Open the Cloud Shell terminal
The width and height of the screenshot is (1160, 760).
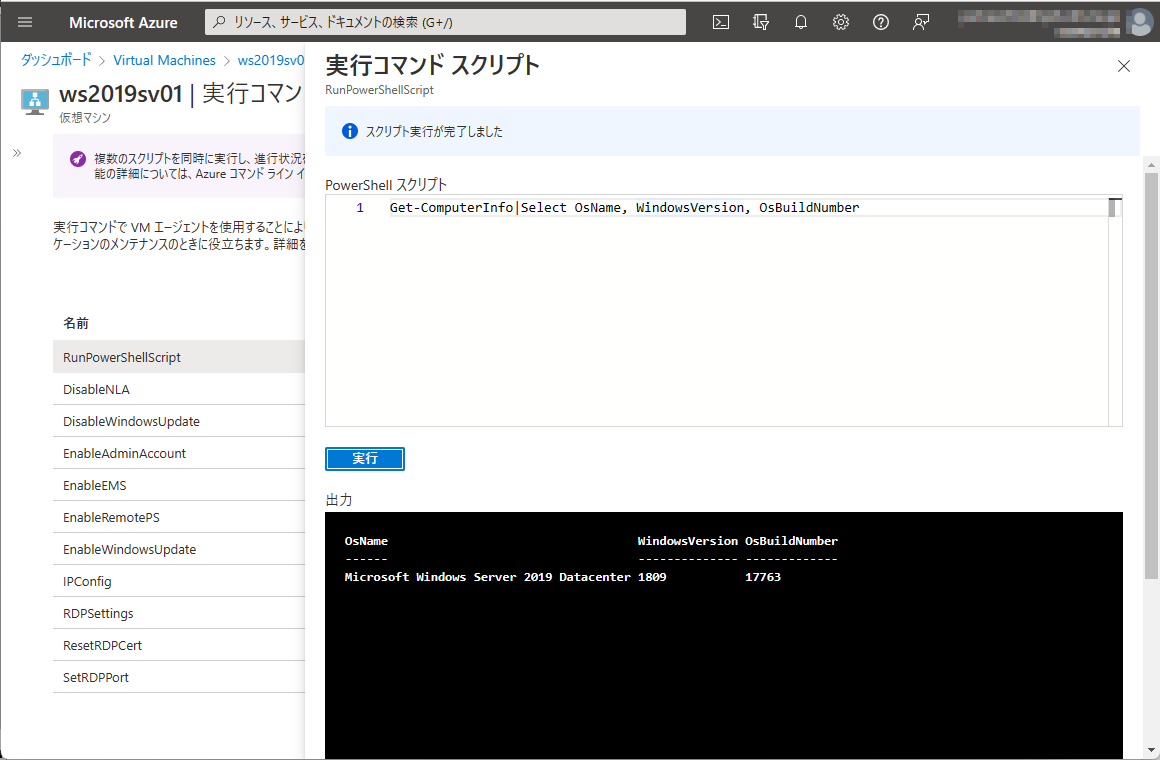pos(720,21)
